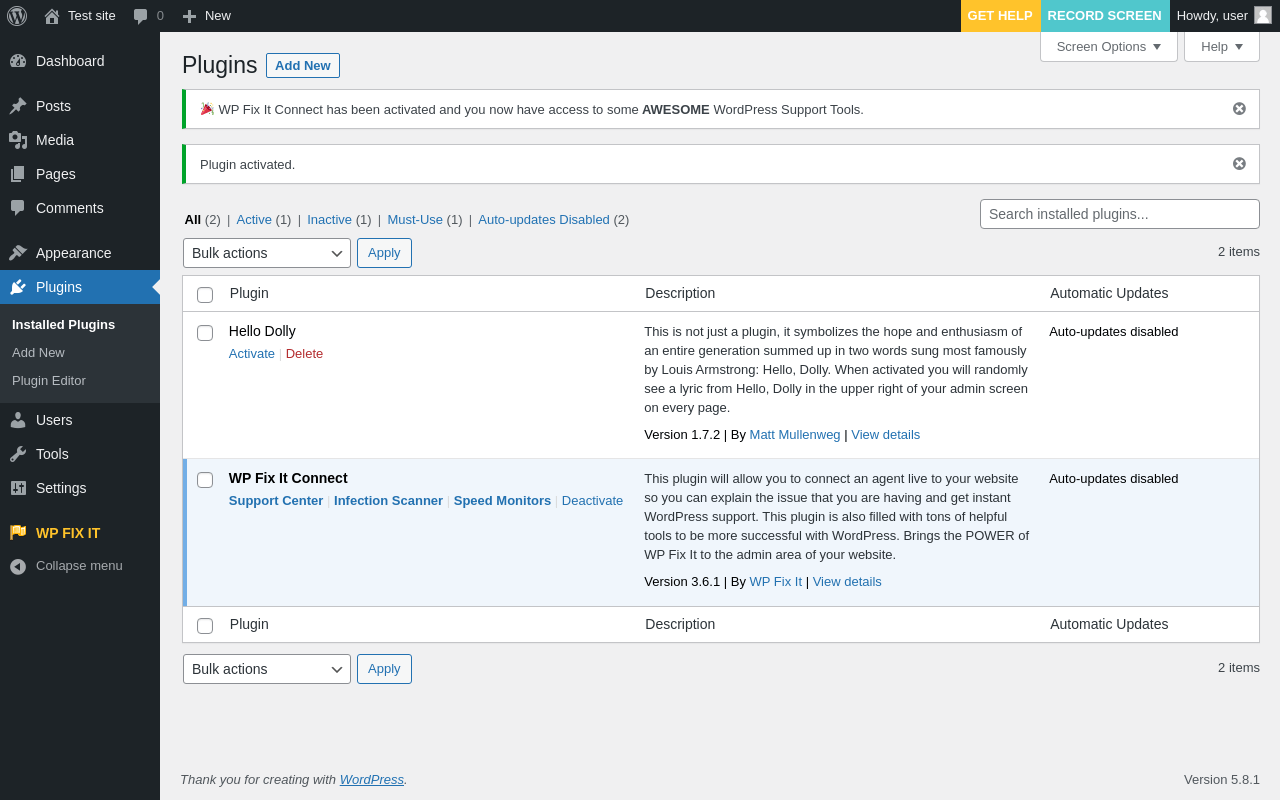Open the Plugin Editor submenu item
The width and height of the screenshot is (1280, 800).
tap(49, 381)
